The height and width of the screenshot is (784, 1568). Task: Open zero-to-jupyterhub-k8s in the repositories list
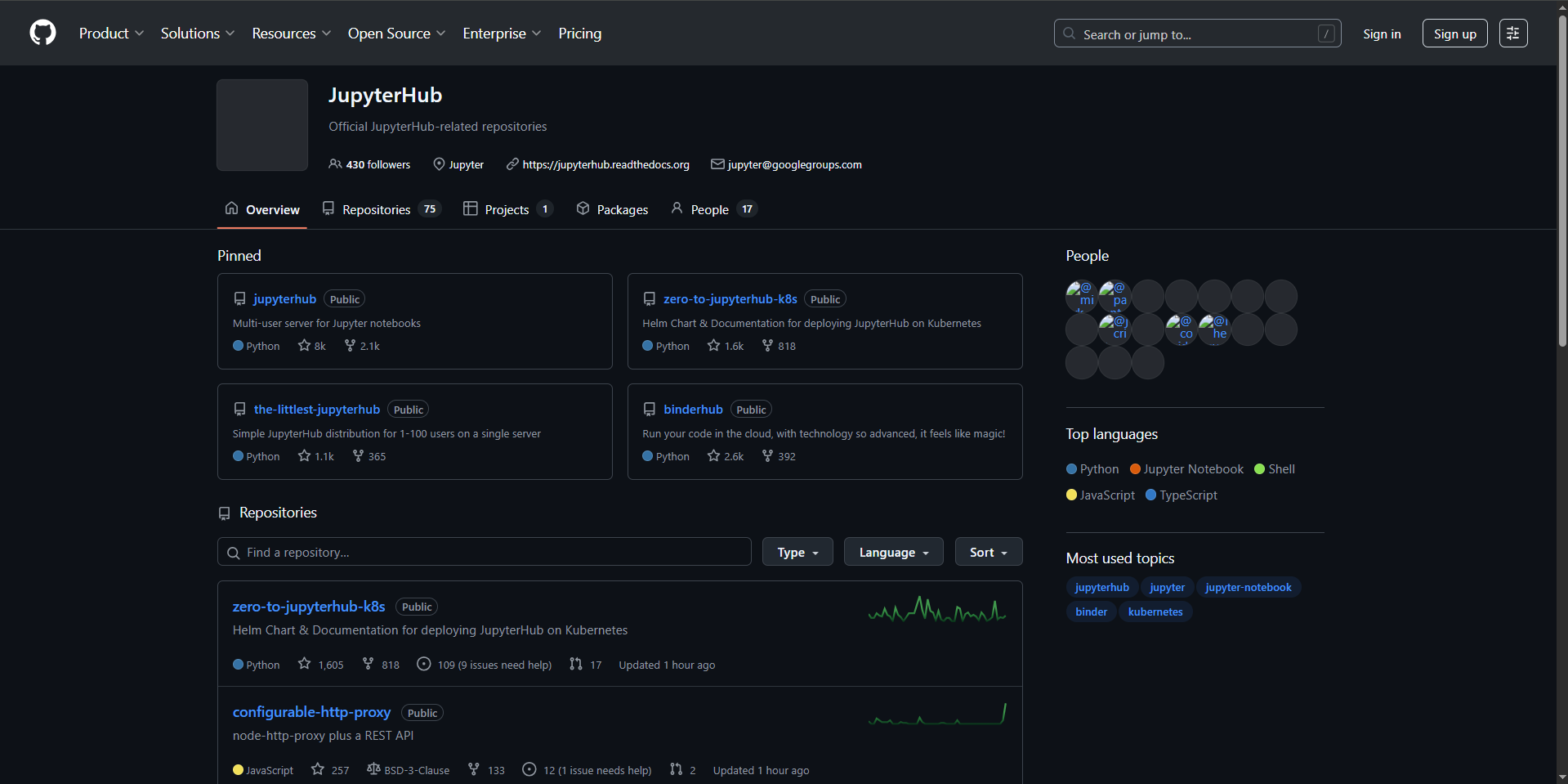[x=309, y=607]
